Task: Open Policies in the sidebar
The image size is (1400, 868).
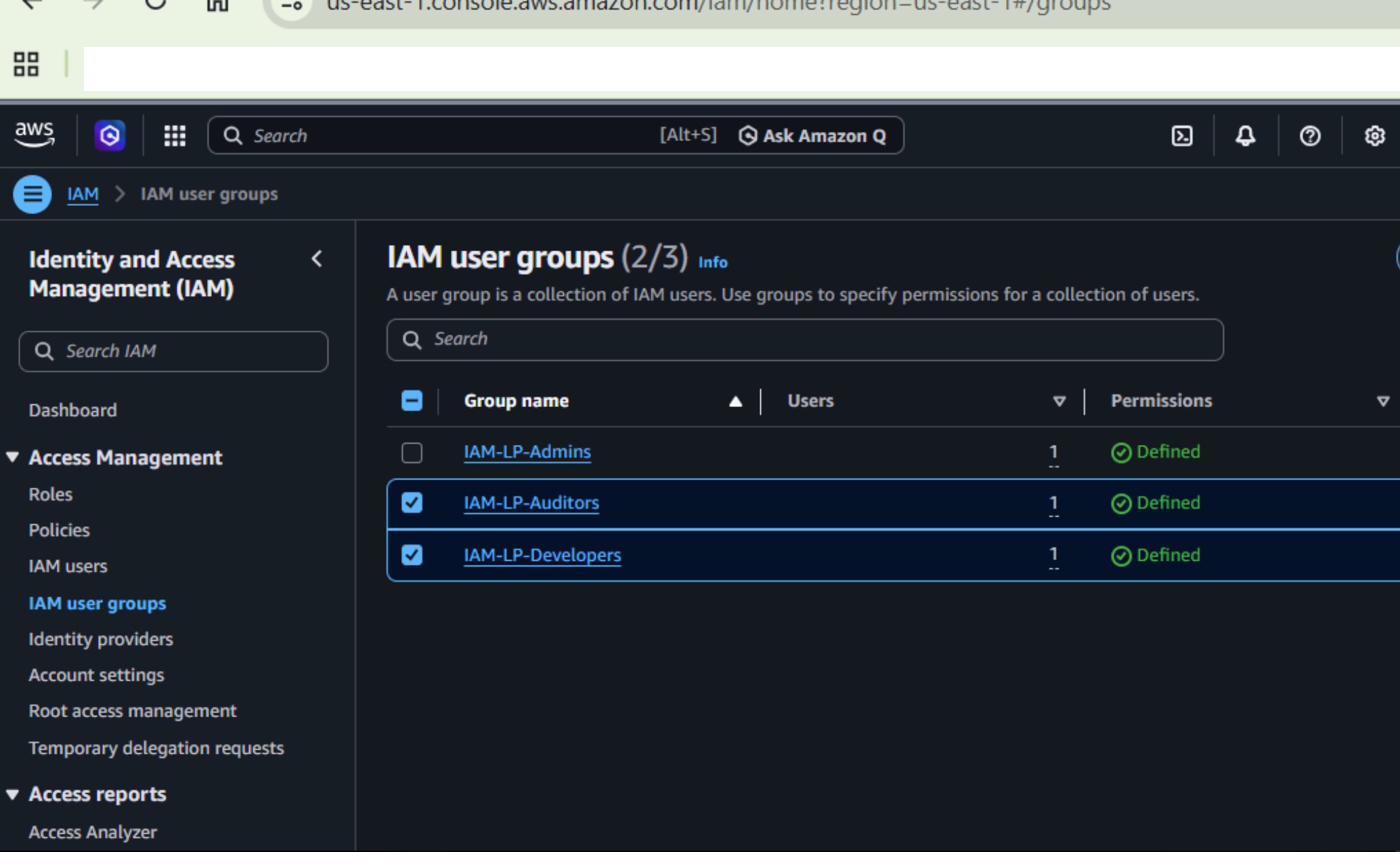Action: 59,530
